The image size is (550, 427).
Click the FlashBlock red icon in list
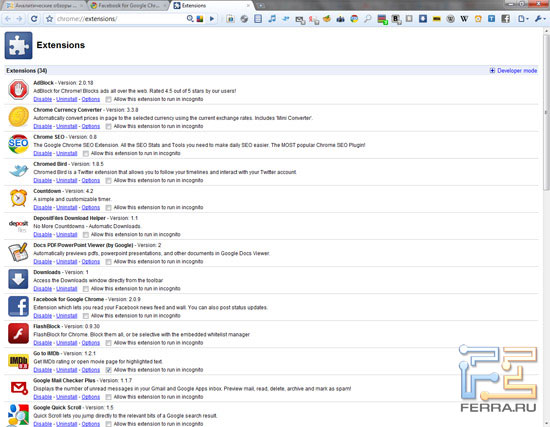coord(18,333)
